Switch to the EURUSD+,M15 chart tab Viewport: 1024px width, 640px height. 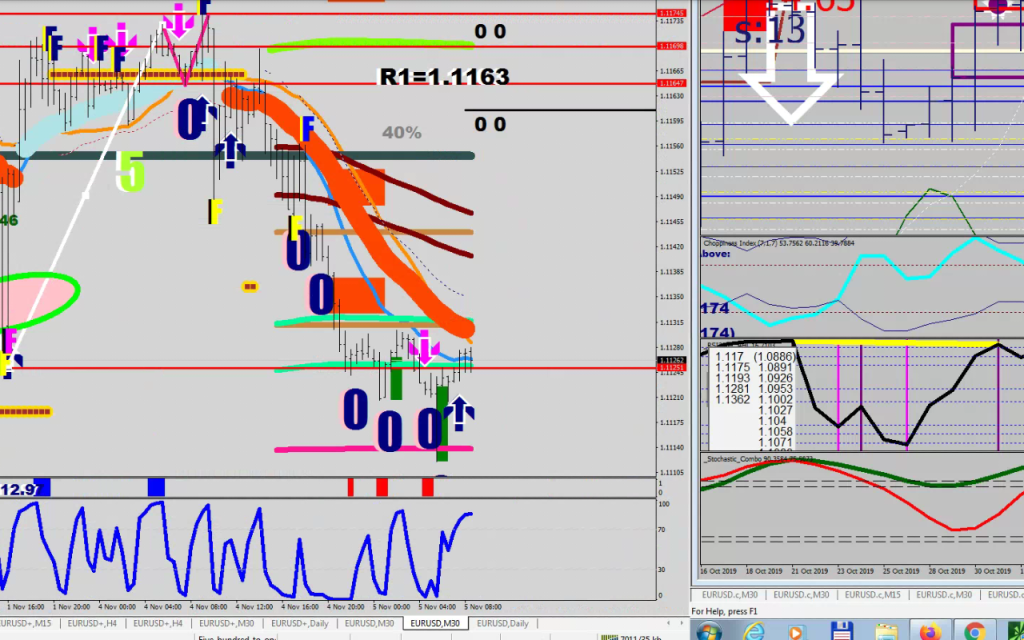pos(28,623)
